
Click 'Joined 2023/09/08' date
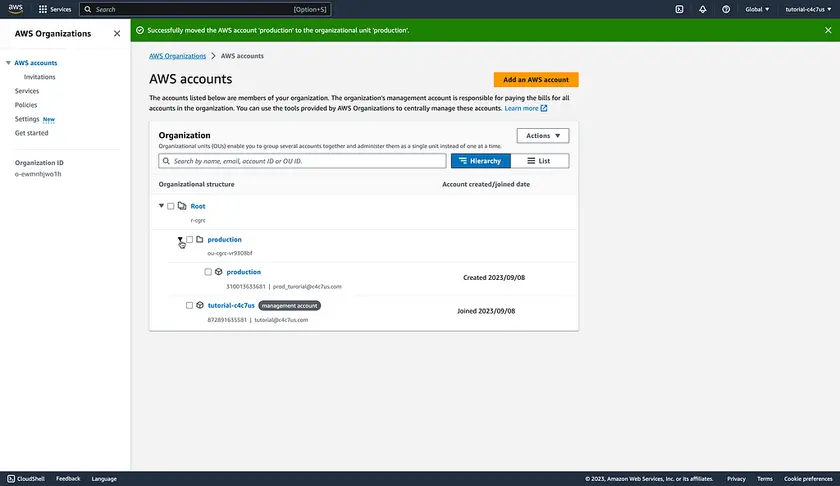tap(486, 311)
